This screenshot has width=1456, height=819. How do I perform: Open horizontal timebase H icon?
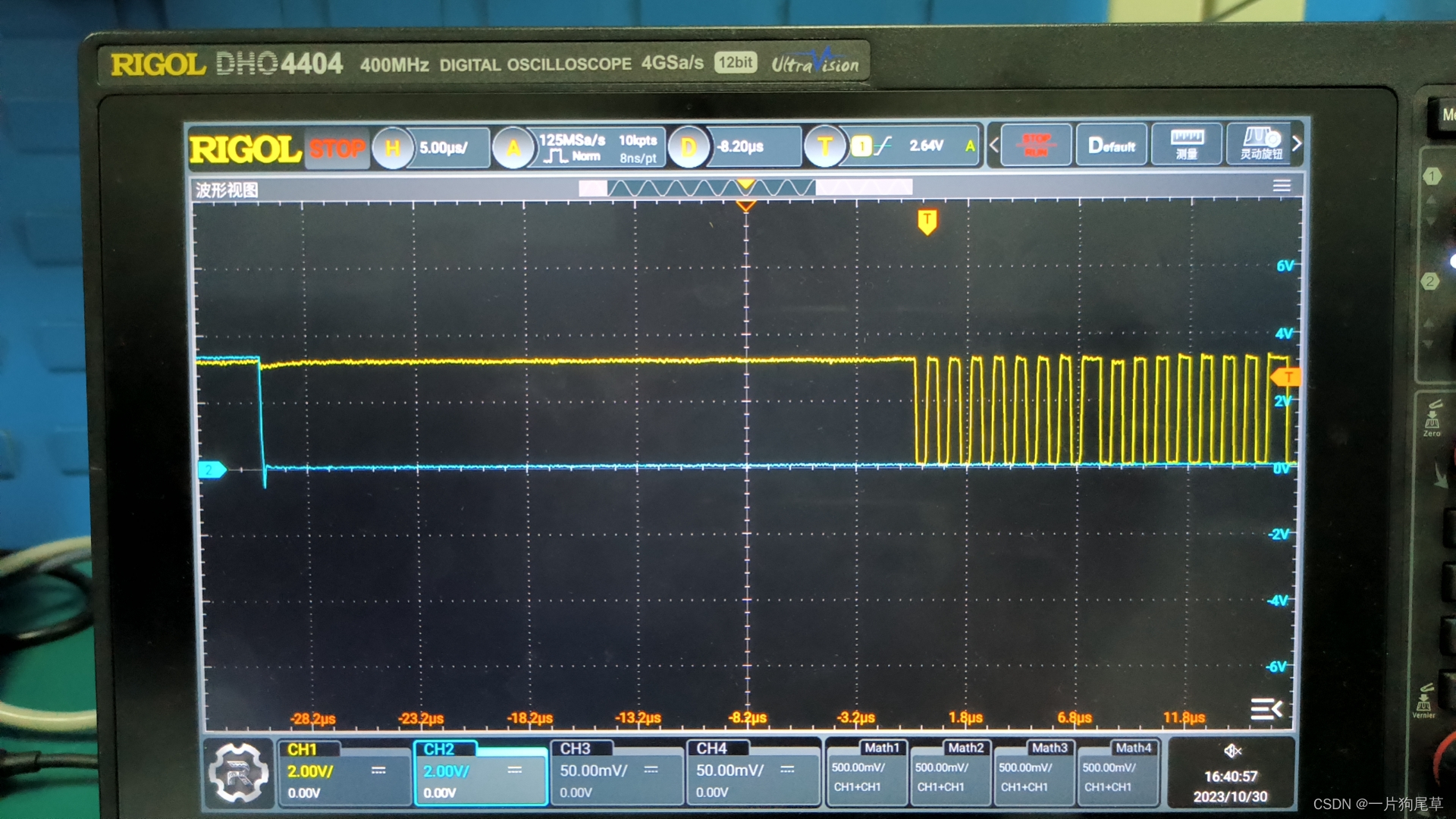pos(392,148)
